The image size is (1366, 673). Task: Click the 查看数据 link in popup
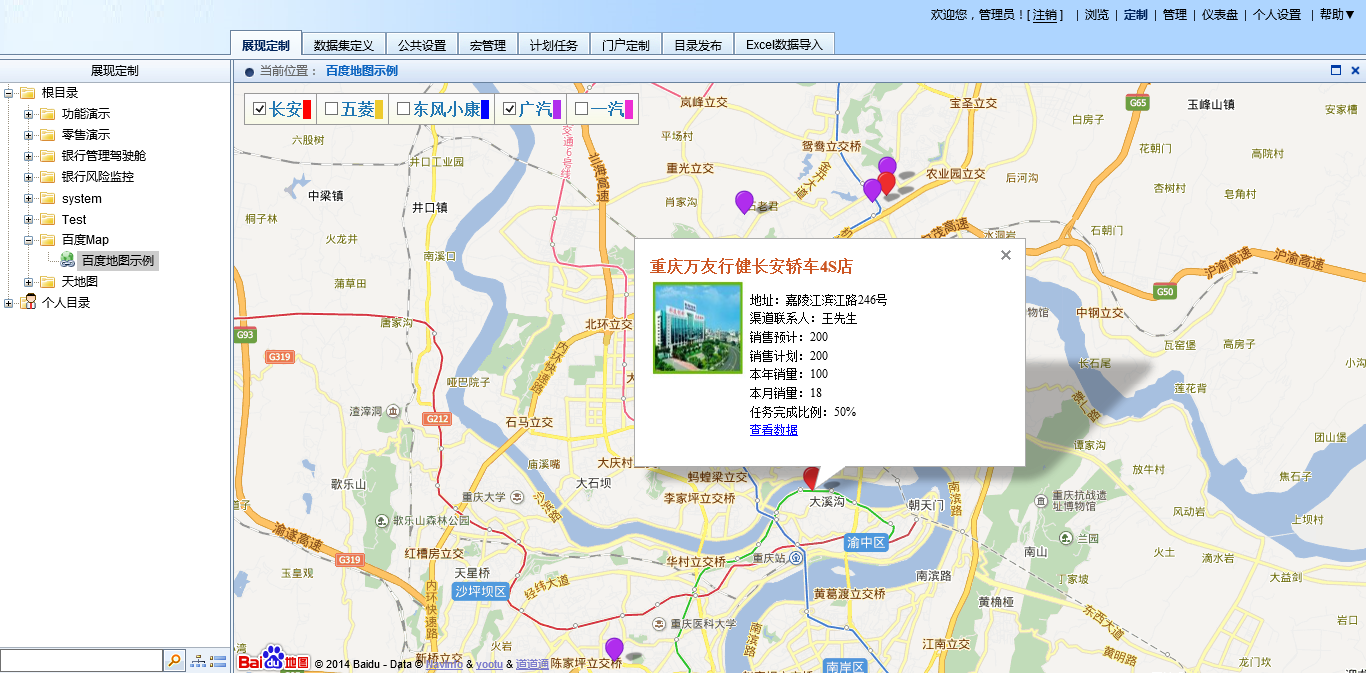pos(774,430)
